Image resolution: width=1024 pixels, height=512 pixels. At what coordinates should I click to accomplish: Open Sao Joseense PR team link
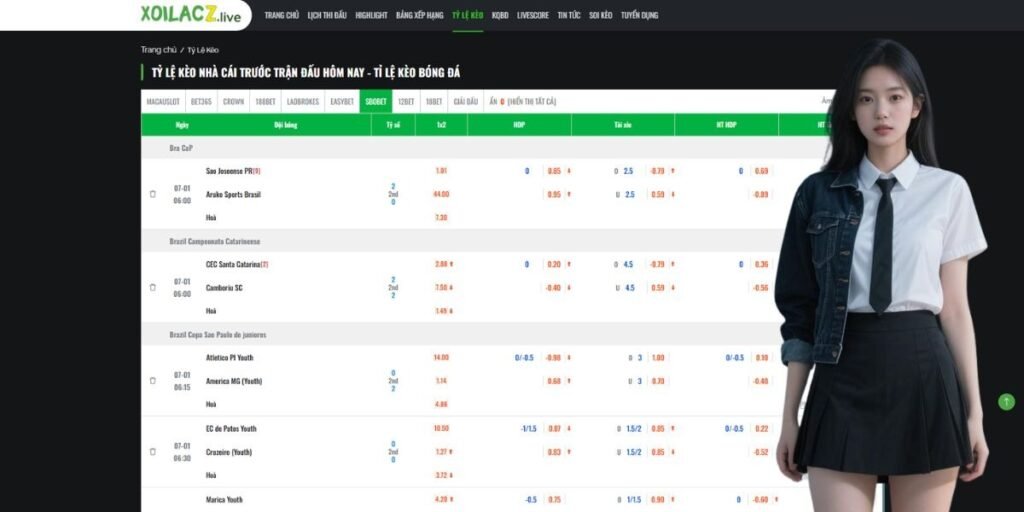(x=229, y=171)
